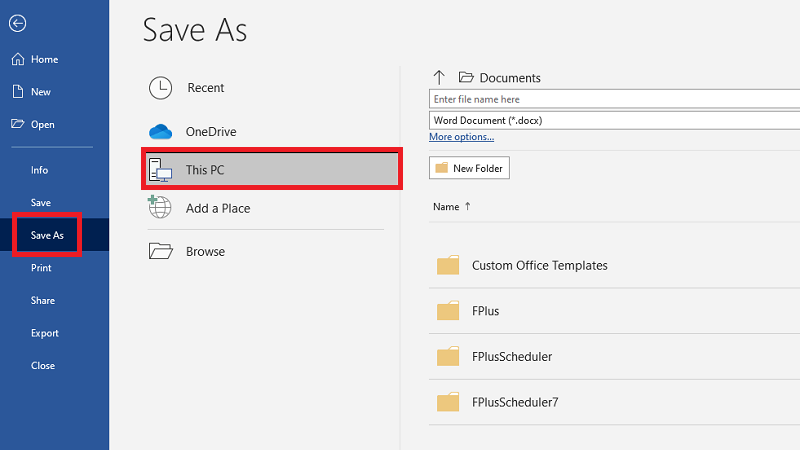This screenshot has height=450, width=800.
Task: Choose the OneDrive cloud icon
Action: [x=160, y=132]
